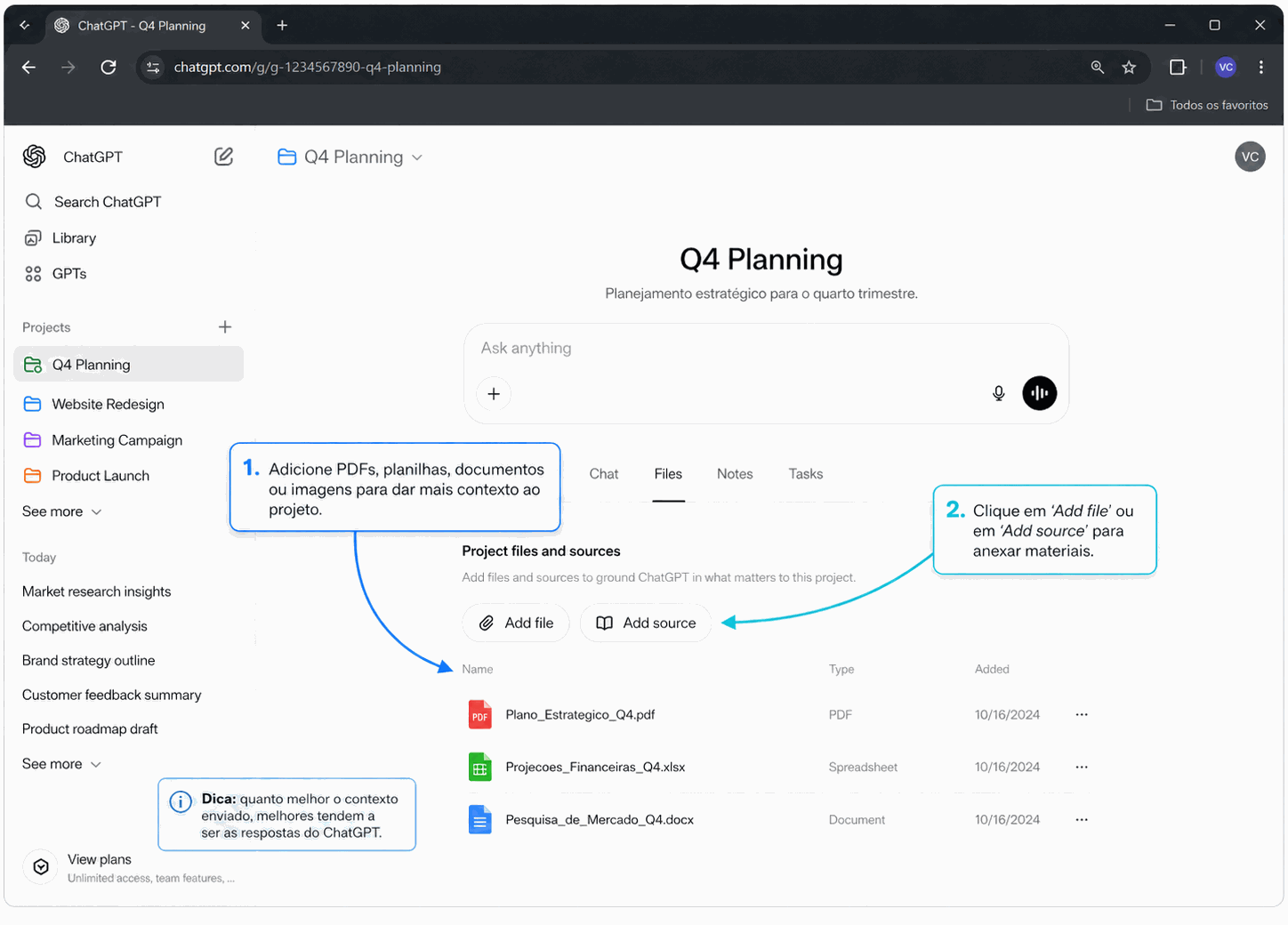Start voice mode with the black waveform button
The width and height of the screenshot is (1288, 925).
1039,393
